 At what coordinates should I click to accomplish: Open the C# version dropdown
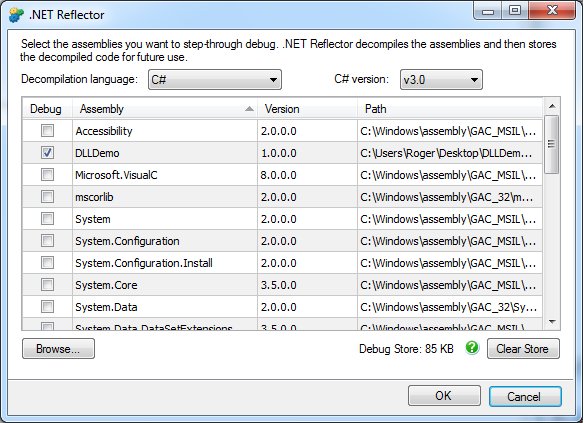tap(441, 80)
